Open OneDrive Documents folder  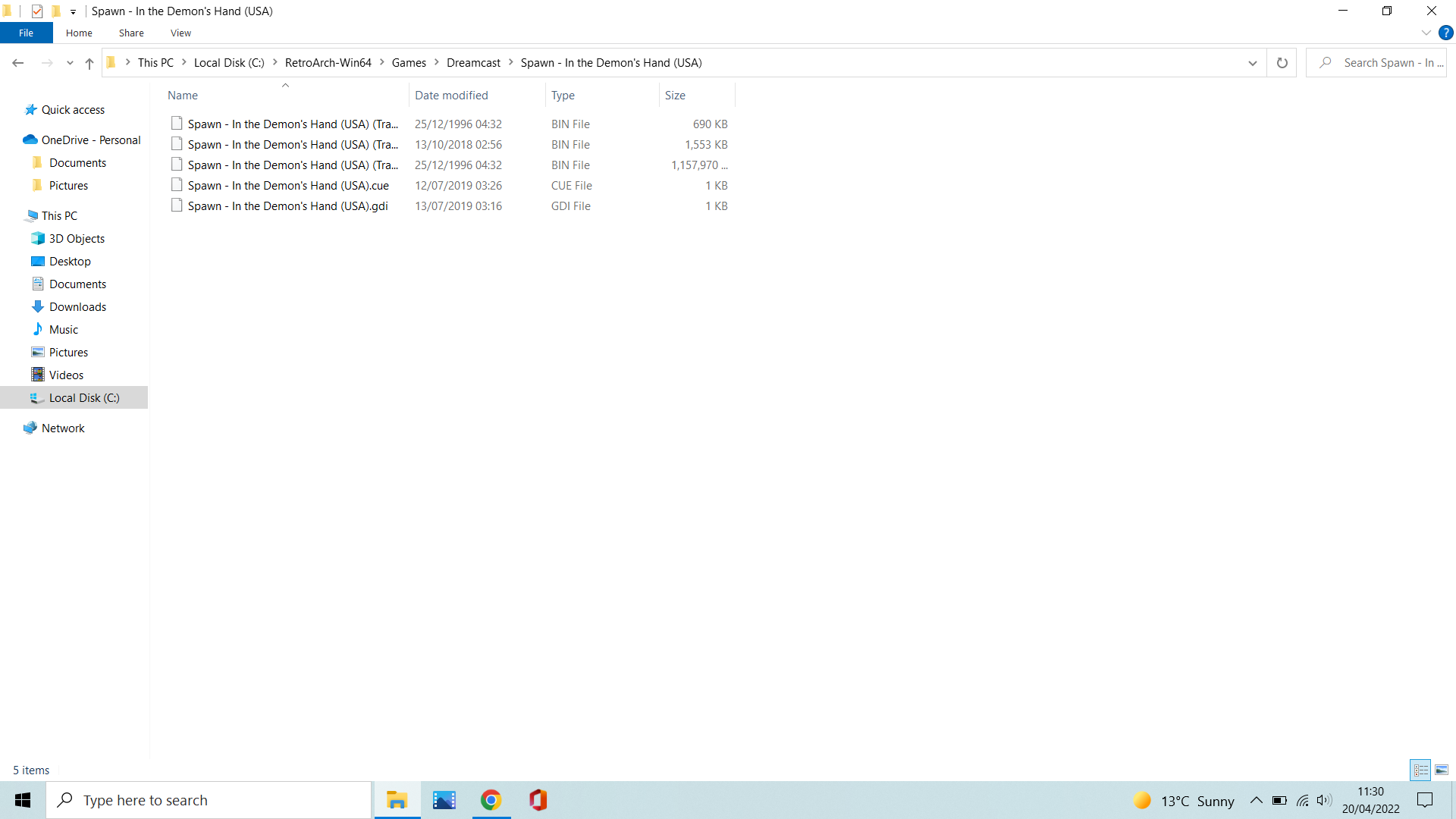[x=77, y=163]
